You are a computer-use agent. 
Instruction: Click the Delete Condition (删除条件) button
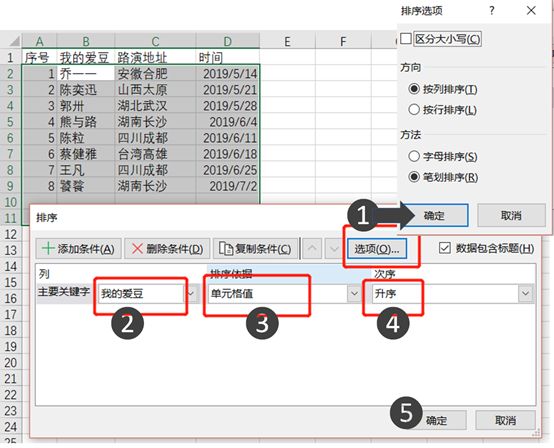(167, 249)
